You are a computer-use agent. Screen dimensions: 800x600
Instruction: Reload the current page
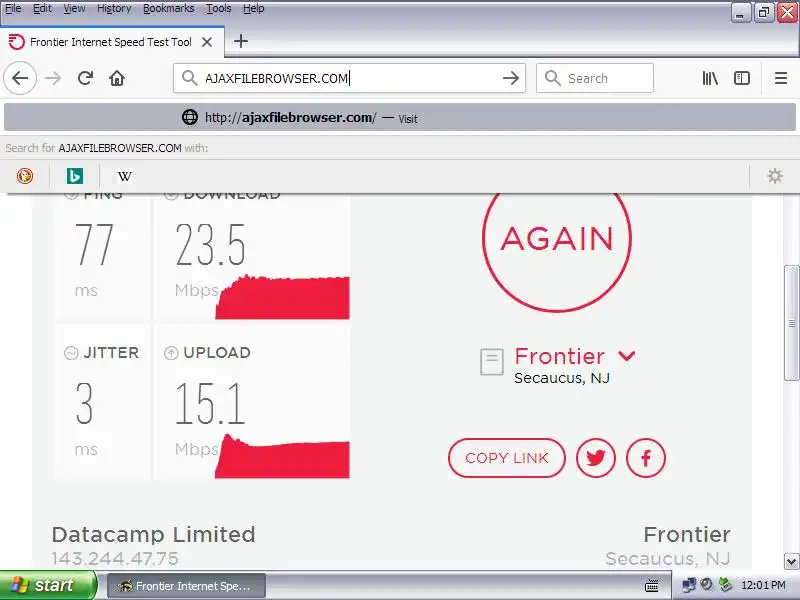pyautogui.click(x=85, y=78)
